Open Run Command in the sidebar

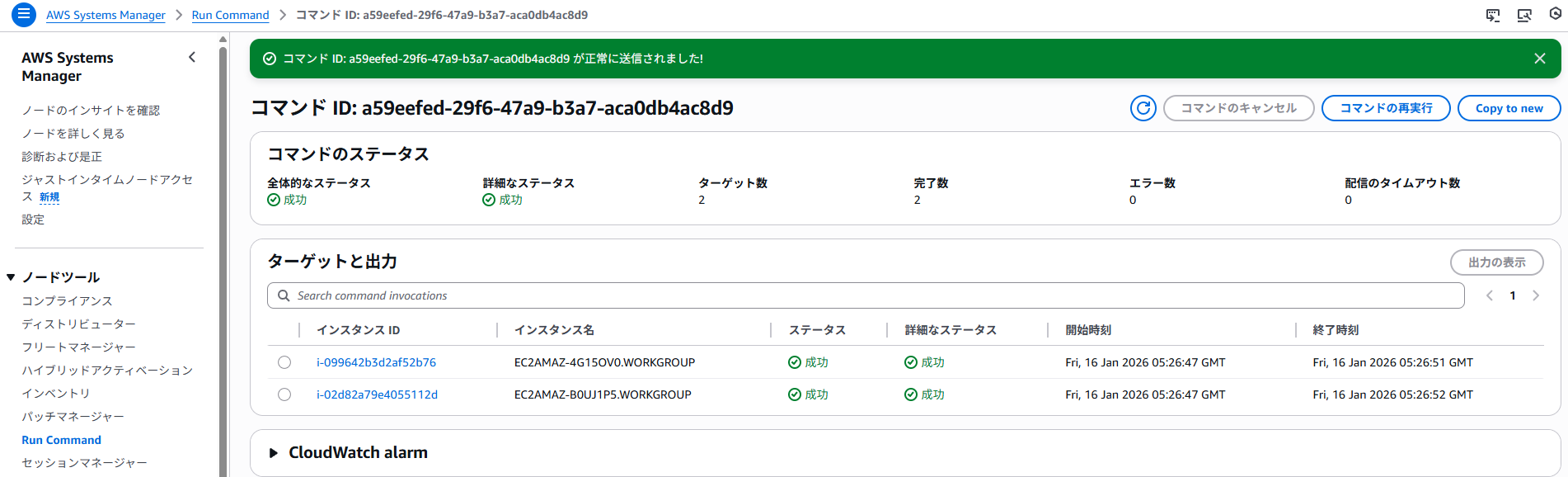pos(61,440)
